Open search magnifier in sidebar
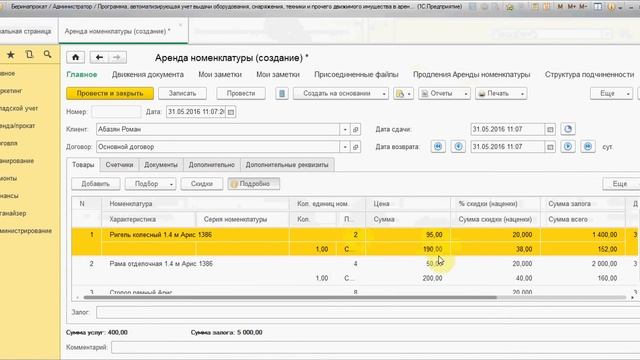Image resolution: width=640 pixels, height=360 pixels. tap(47, 54)
